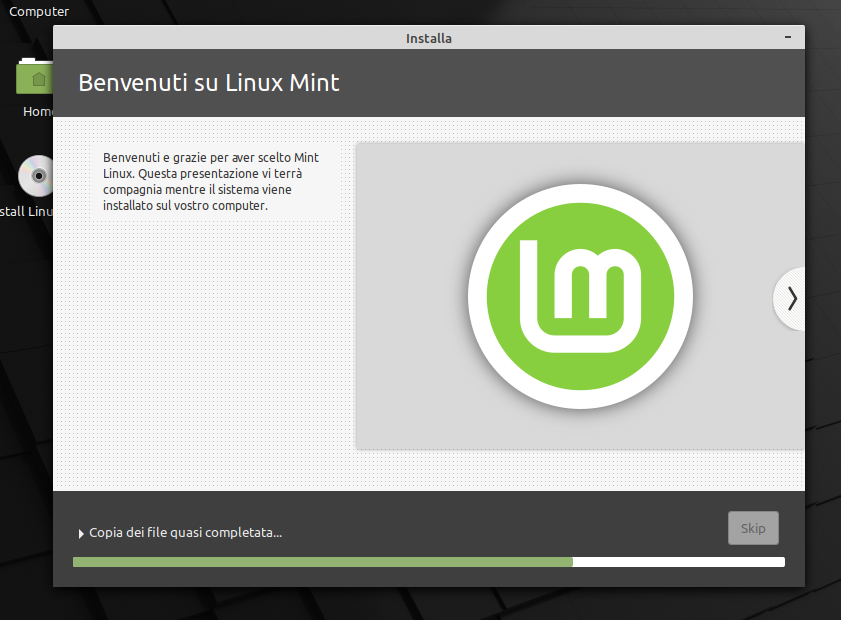This screenshot has width=841, height=620.
Task: Minimize the Installa window
Action: click(x=788, y=37)
